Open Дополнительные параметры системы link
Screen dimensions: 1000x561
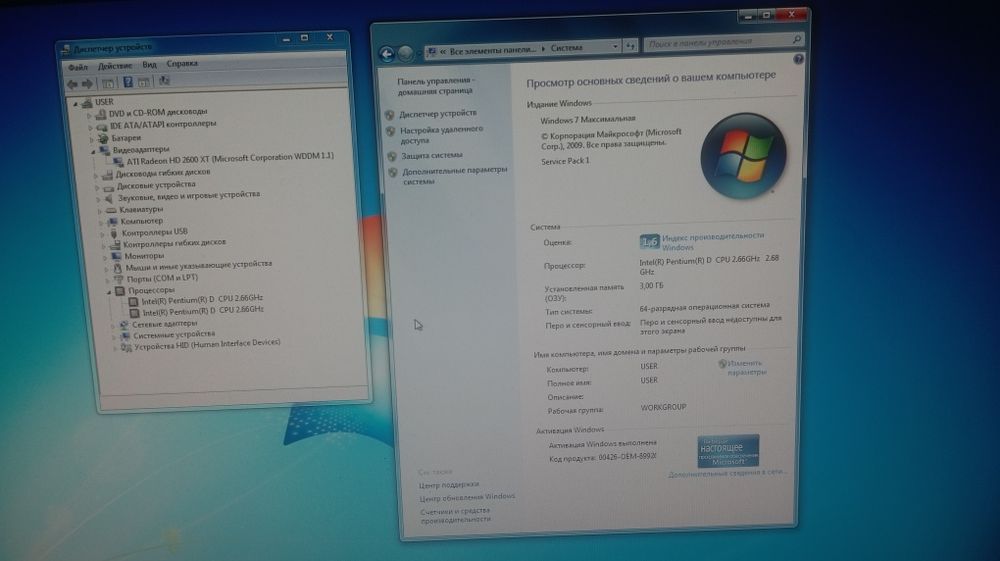pyautogui.click(x=455, y=175)
